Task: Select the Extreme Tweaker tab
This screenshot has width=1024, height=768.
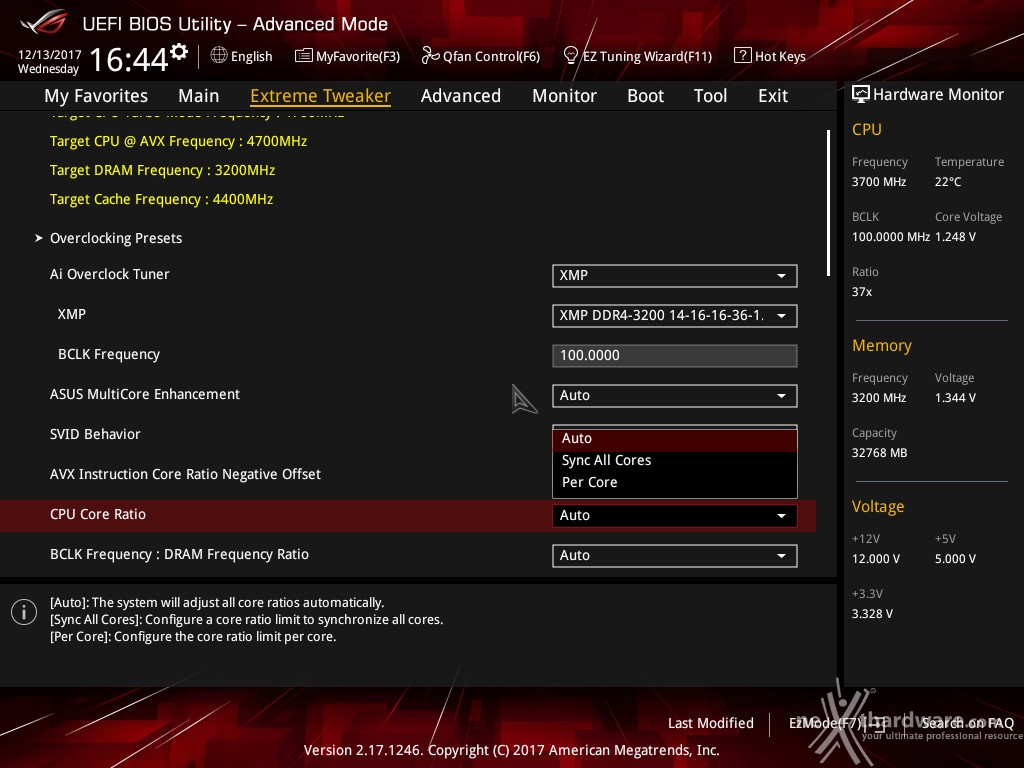Action: click(320, 96)
